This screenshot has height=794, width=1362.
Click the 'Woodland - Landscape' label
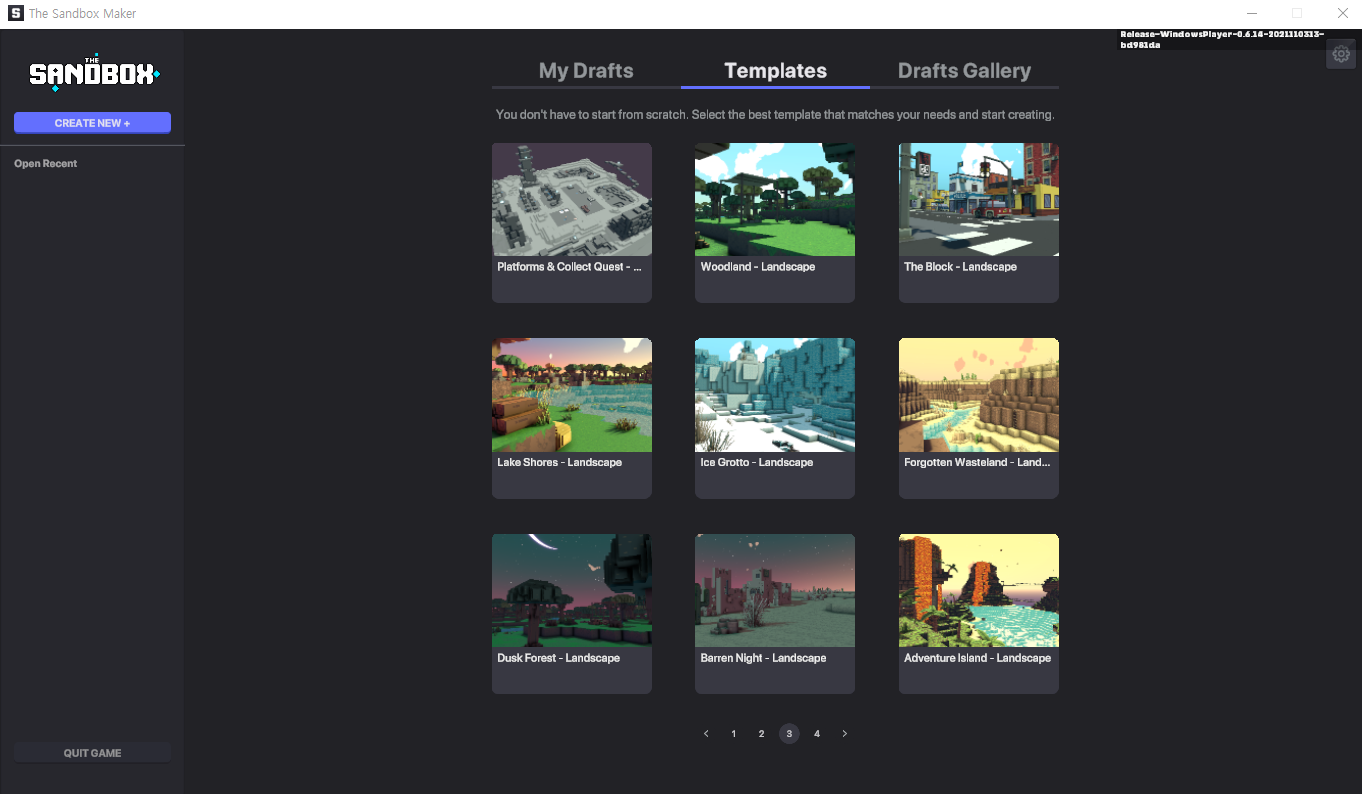758,267
